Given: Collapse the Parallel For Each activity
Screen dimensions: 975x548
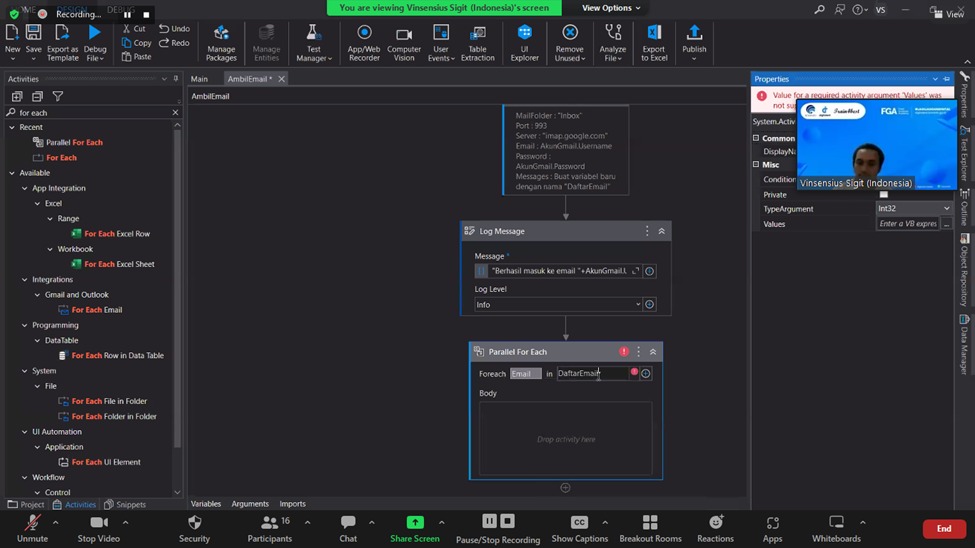Looking at the screenshot, I should click(653, 351).
